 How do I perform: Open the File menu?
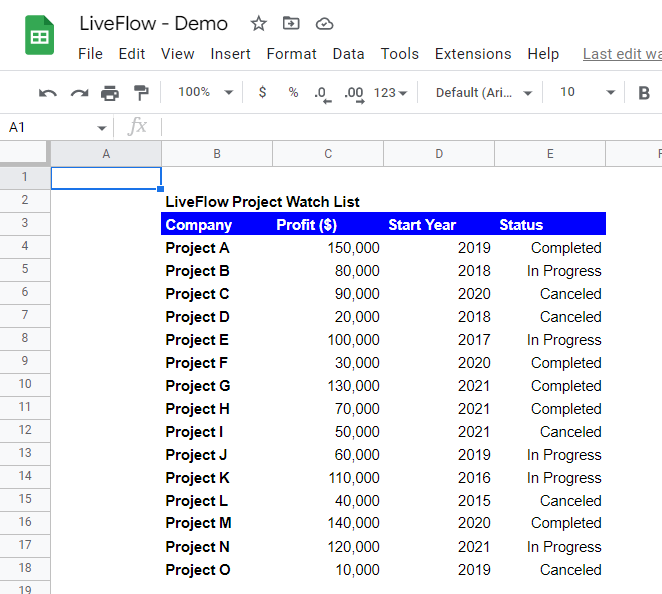90,54
